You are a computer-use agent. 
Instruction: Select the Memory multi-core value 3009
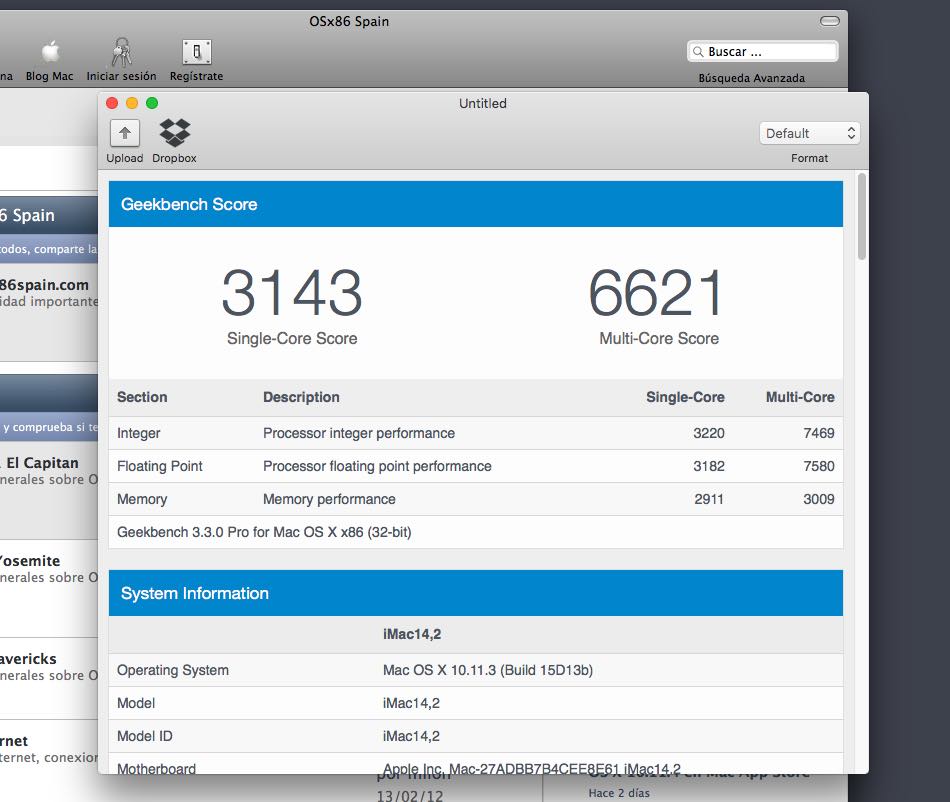(x=819, y=499)
